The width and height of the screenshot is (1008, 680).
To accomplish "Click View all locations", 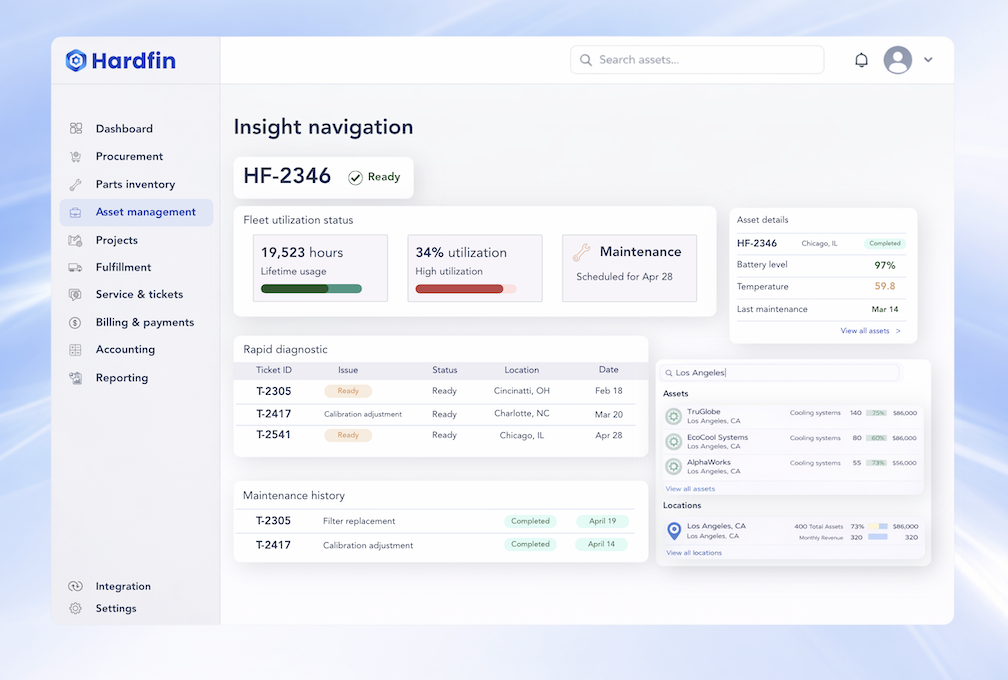I will 695,552.
